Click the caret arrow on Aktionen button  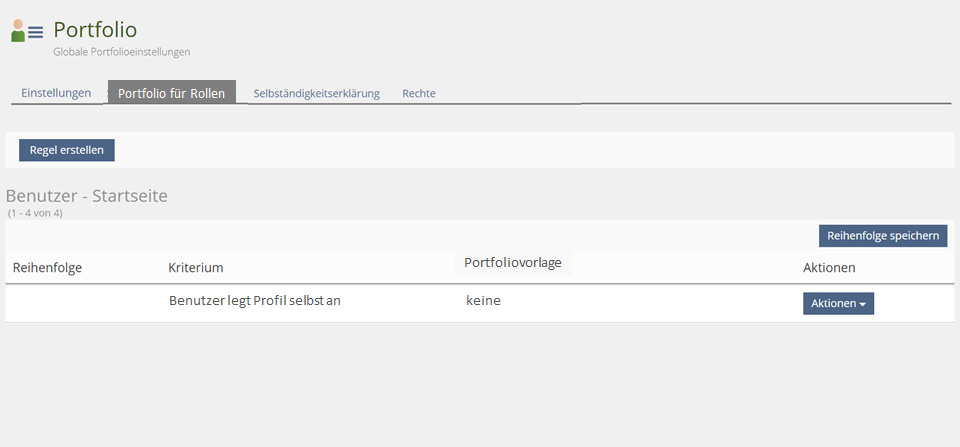[x=863, y=304]
